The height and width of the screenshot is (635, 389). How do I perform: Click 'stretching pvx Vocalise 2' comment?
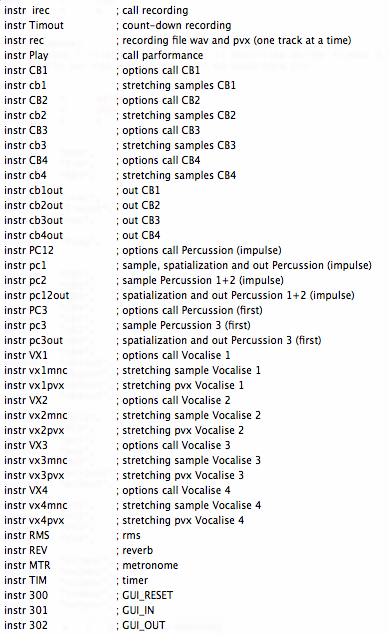[183, 430]
